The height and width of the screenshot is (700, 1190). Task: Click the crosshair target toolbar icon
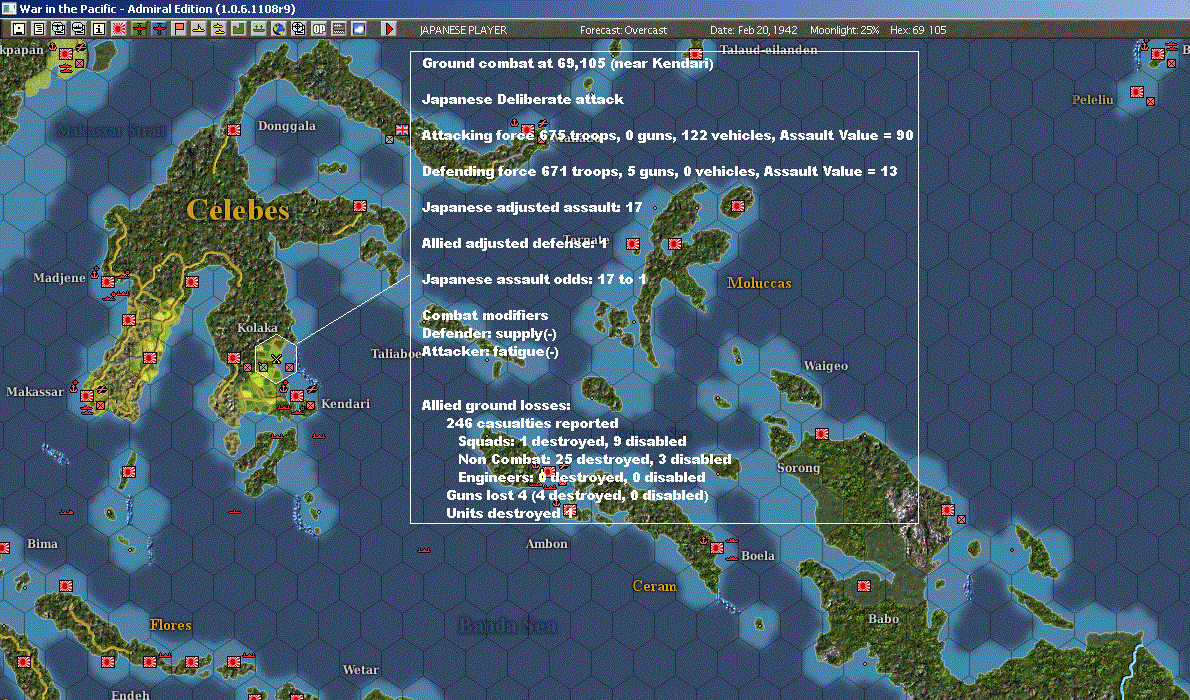[x=298, y=29]
